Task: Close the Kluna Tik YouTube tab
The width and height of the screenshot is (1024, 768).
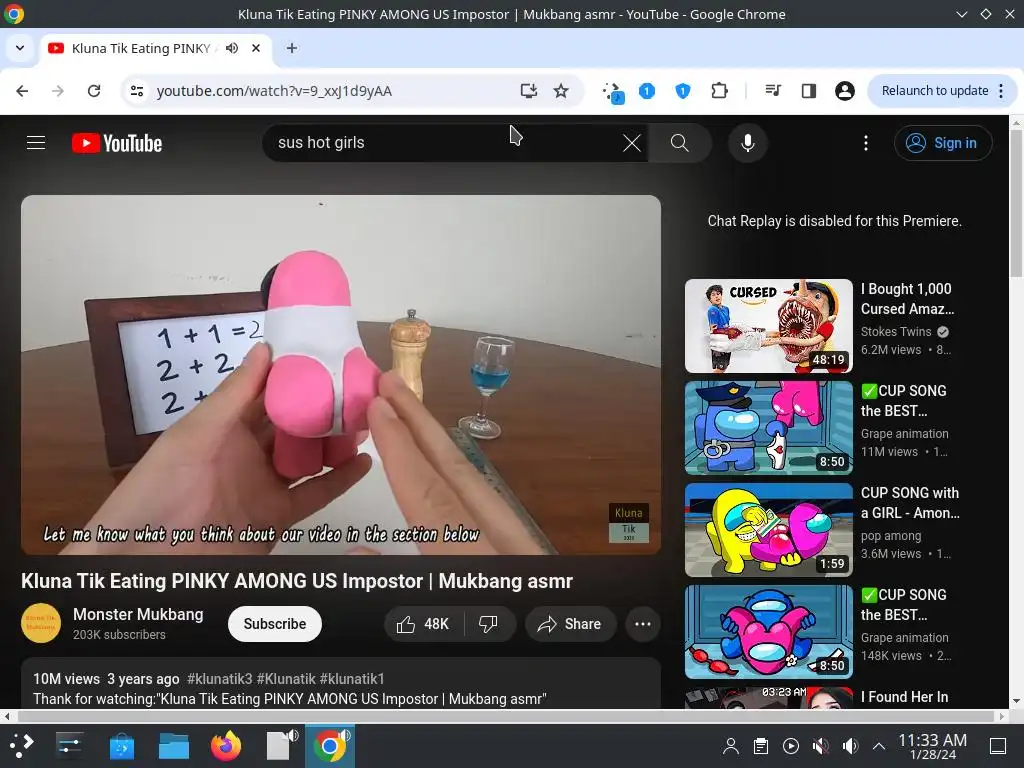Action: point(256,48)
